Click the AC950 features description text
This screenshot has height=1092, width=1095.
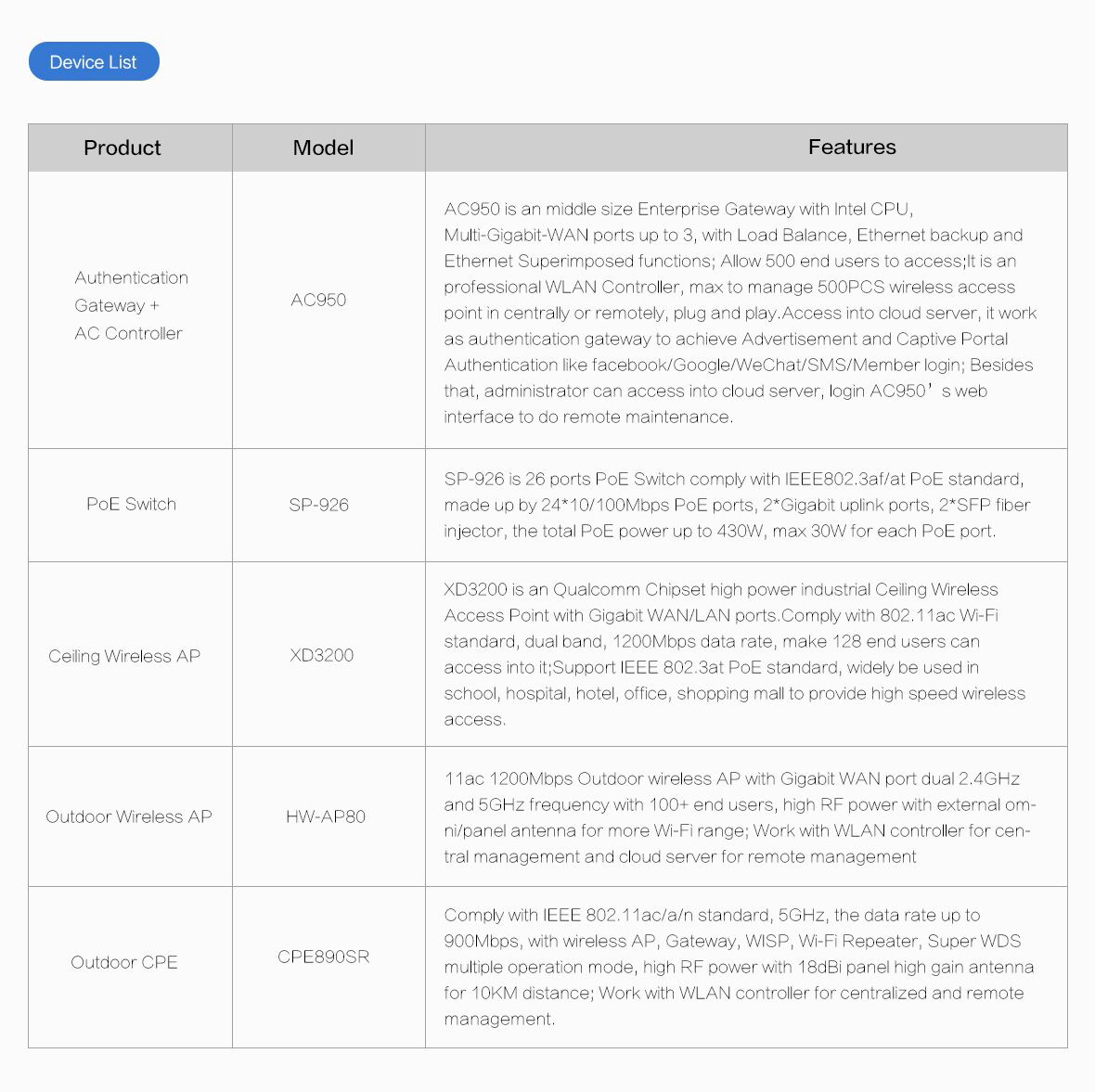[741, 313]
